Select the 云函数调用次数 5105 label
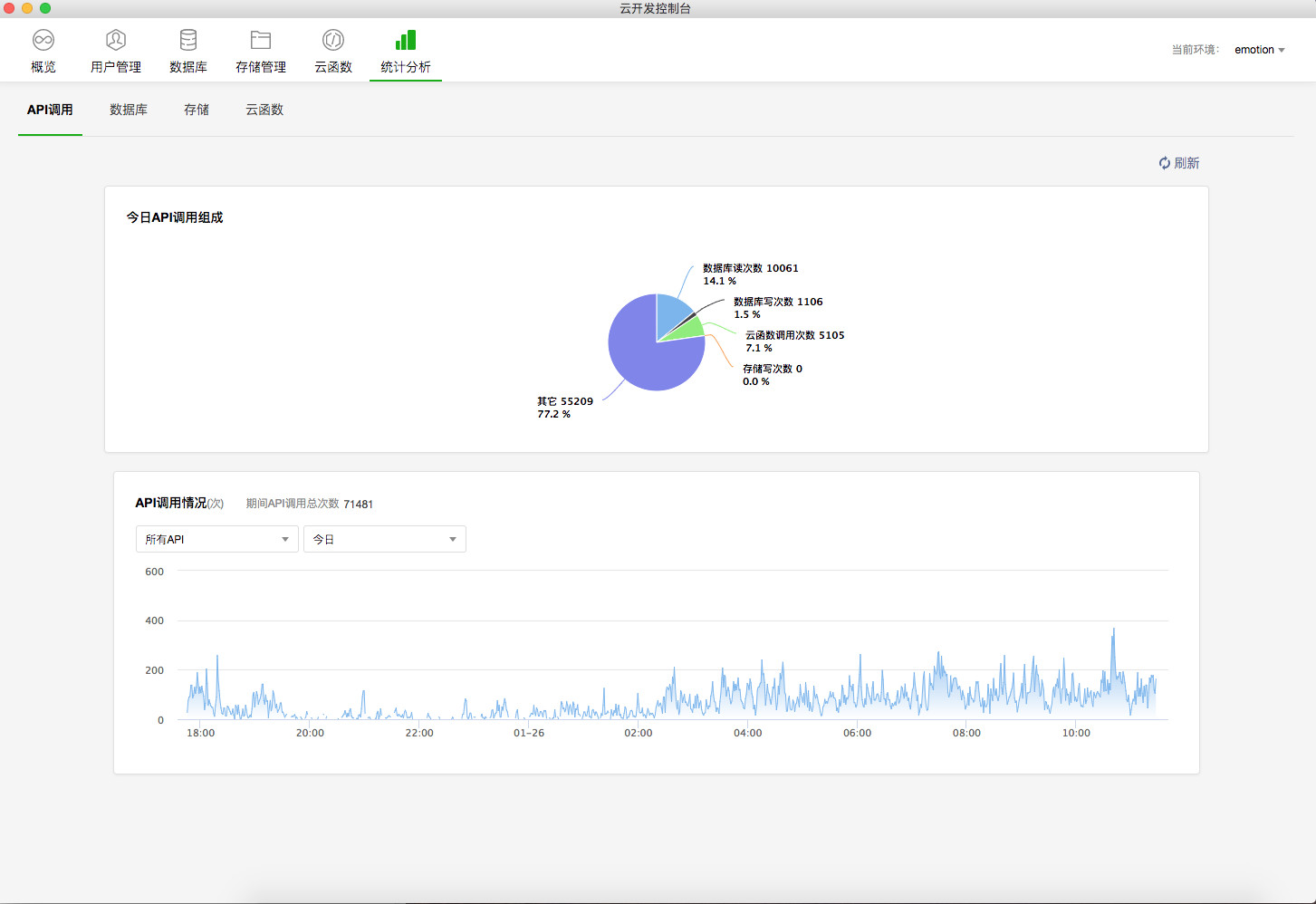Screen dimensions: 1316x904 tap(795, 335)
